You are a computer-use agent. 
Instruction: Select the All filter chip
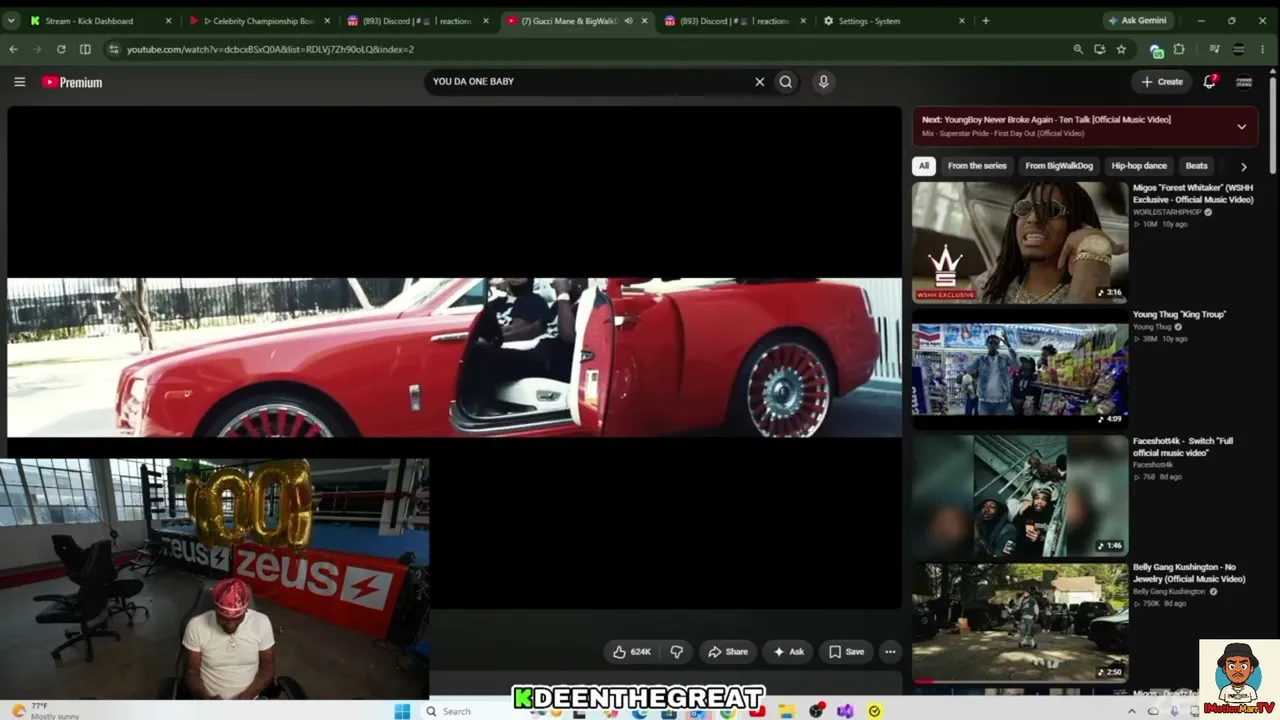click(x=924, y=166)
